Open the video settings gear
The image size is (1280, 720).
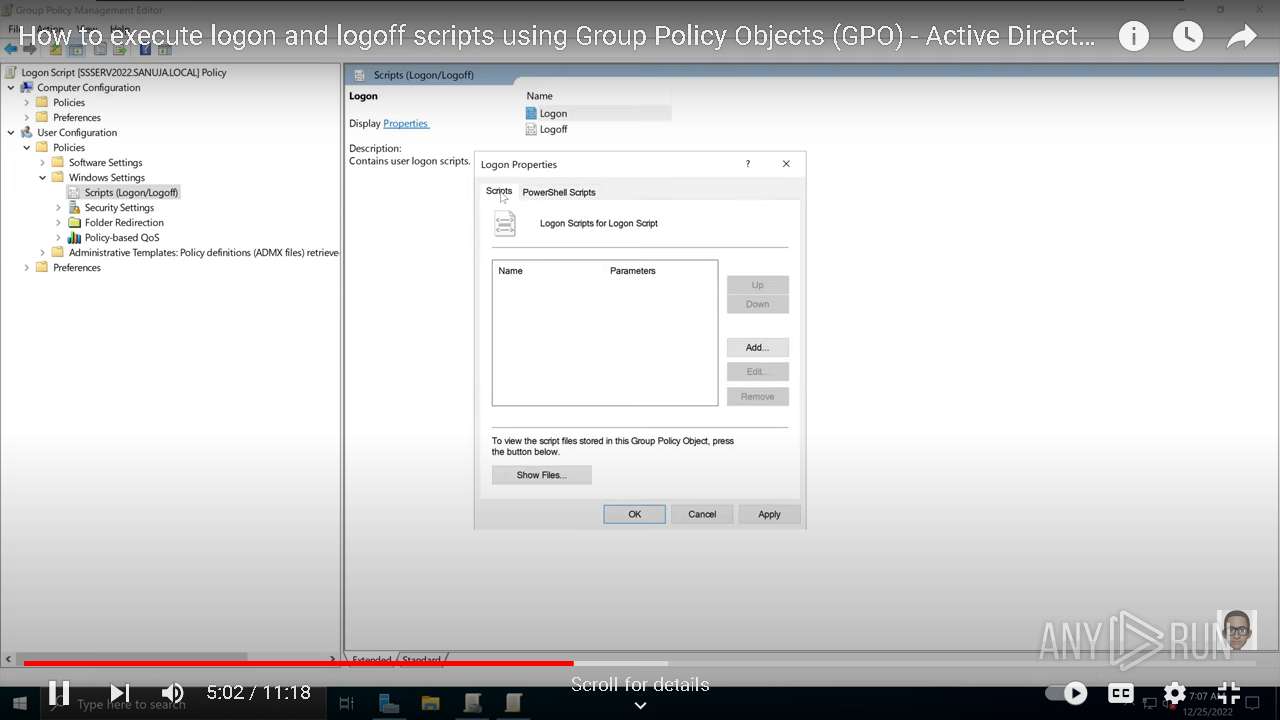1175,692
